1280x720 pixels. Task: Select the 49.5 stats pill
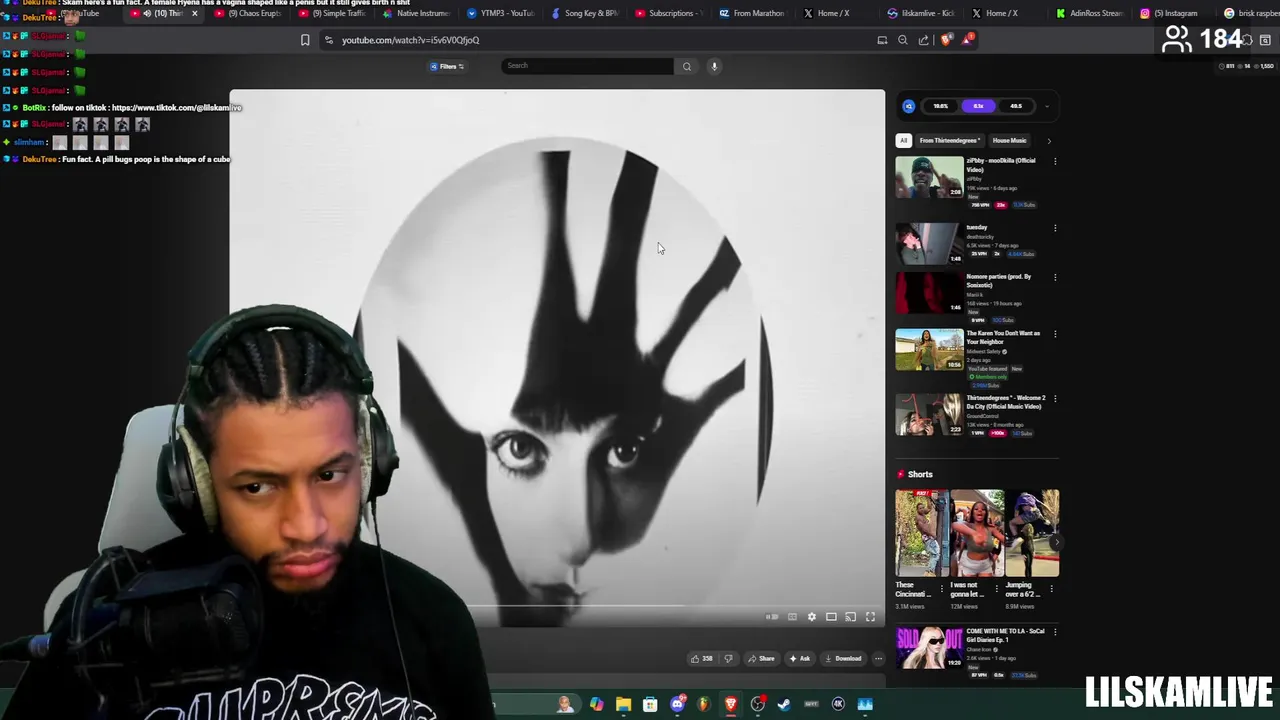coord(1016,106)
